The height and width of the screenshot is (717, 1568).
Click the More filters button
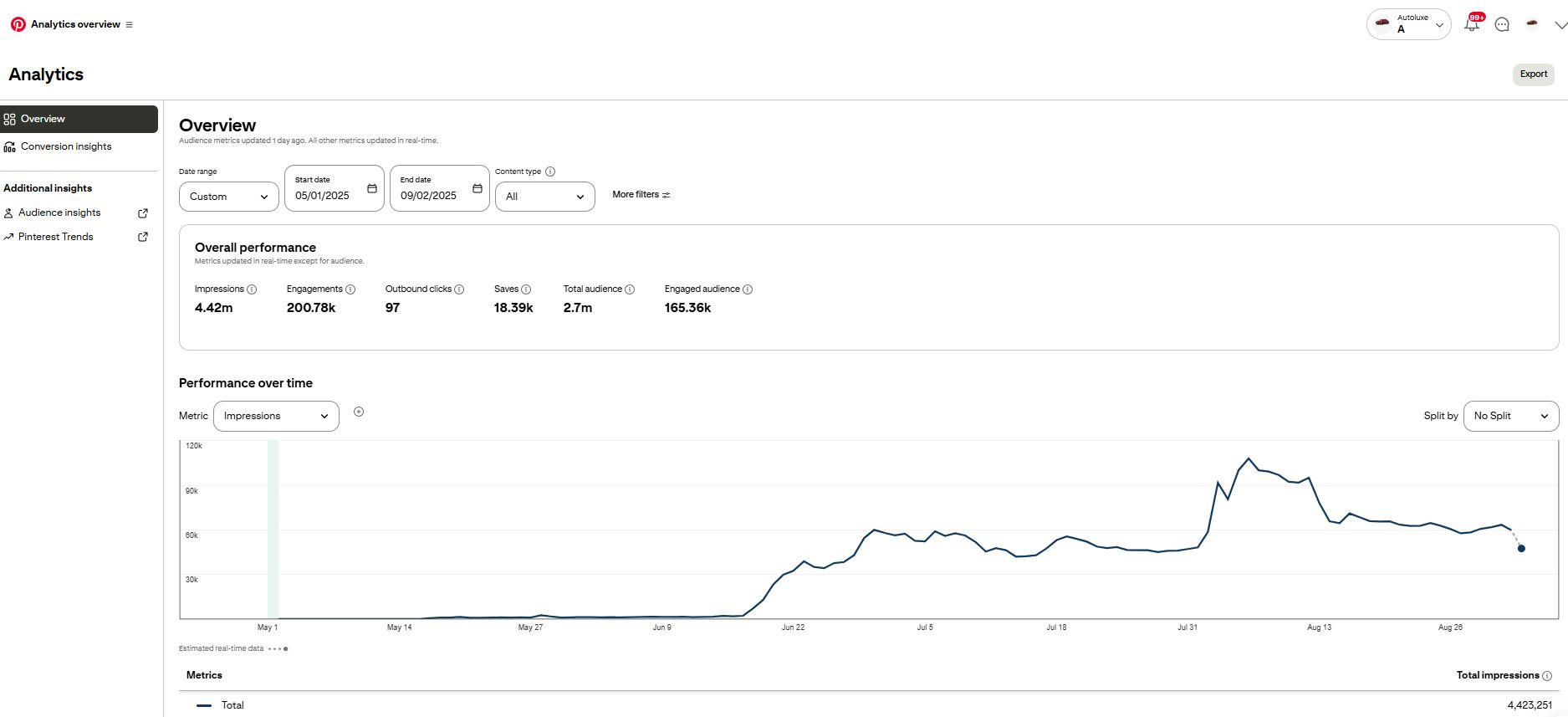(641, 195)
